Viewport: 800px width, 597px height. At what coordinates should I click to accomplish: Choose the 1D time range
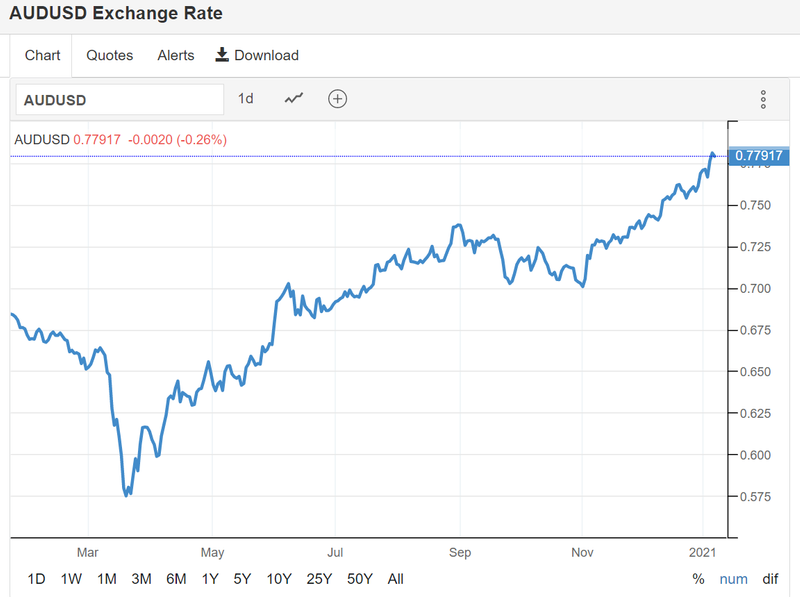coord(36,578)
